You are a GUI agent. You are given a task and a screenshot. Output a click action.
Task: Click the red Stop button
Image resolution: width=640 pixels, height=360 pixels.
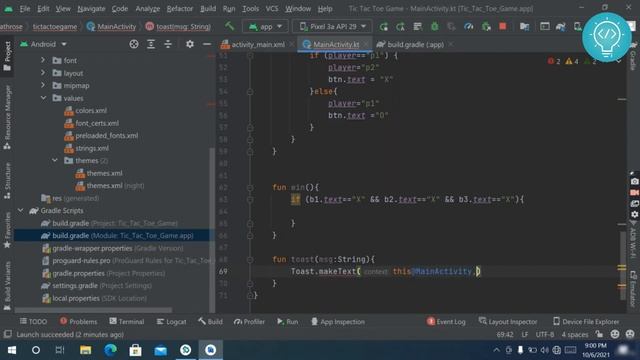(x=502, y=27)
